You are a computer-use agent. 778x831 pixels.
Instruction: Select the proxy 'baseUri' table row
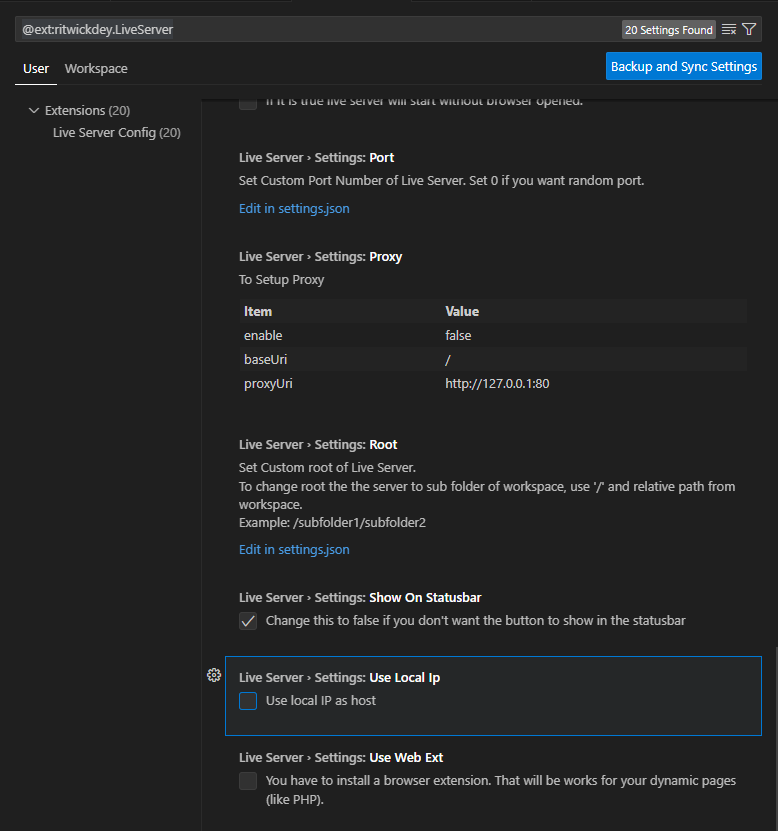493,360
